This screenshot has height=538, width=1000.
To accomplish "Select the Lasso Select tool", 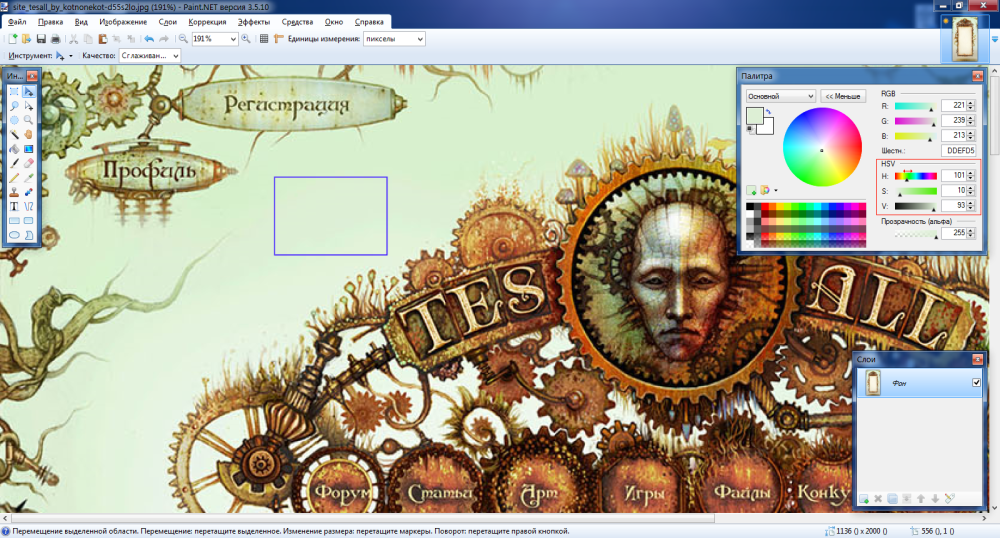I will coord(14,106).
